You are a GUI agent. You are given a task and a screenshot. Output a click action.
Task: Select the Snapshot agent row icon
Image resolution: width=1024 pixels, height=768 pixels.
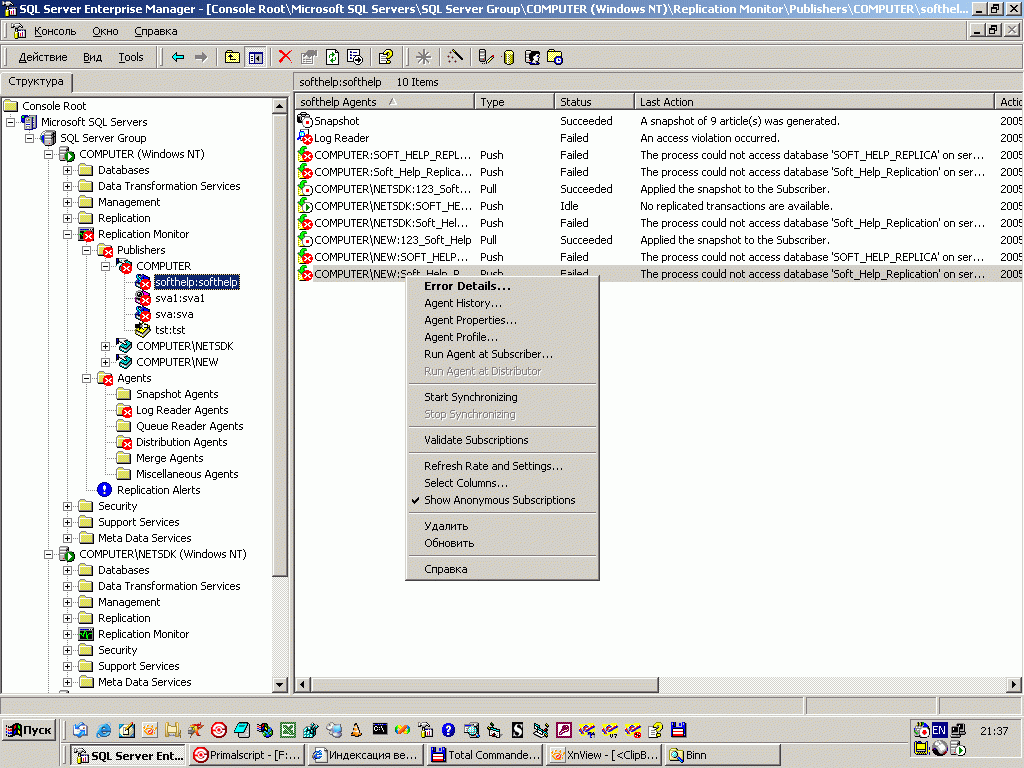(x=305, y=121)
